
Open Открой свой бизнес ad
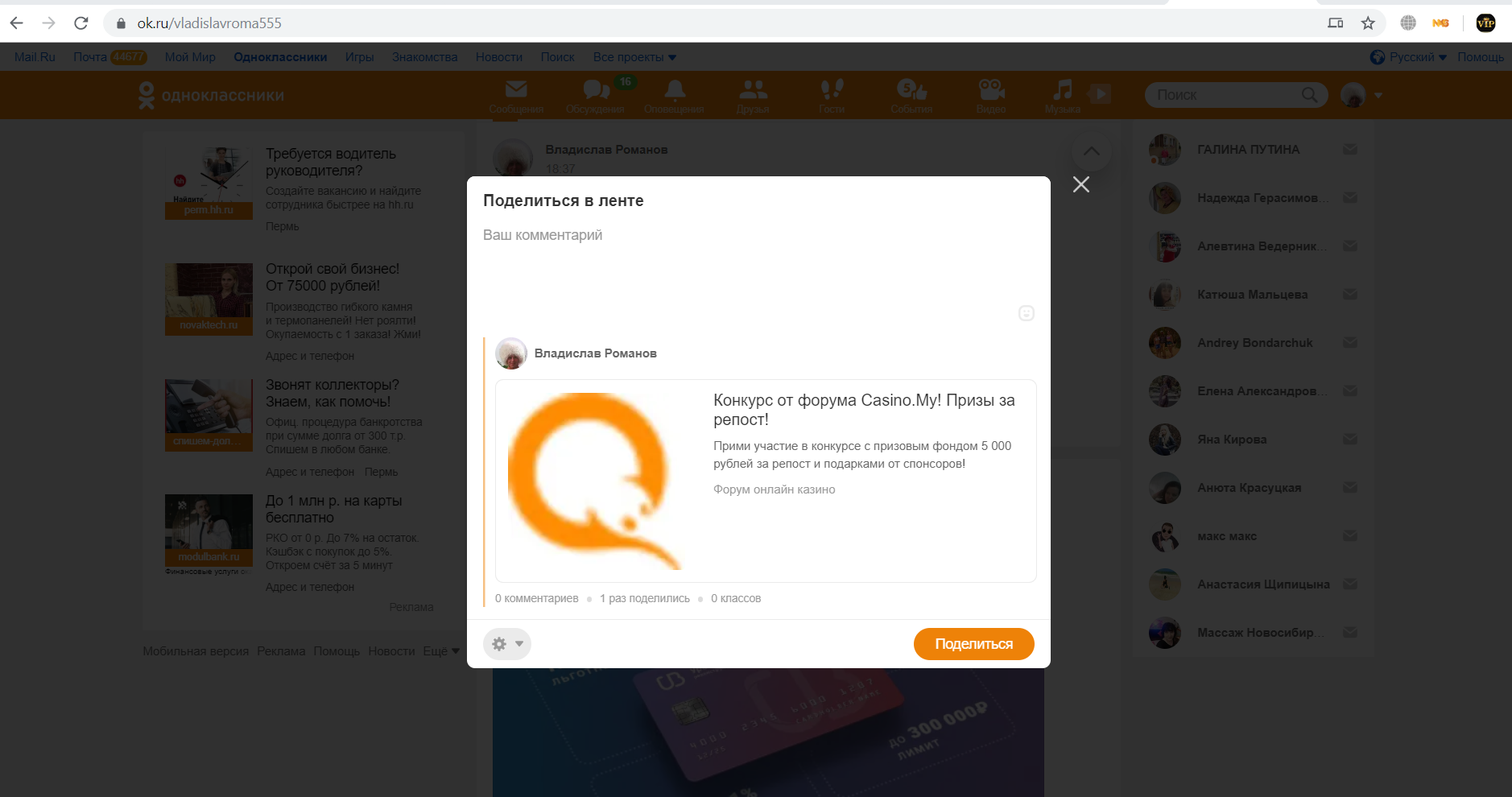(x=332, y=277)
